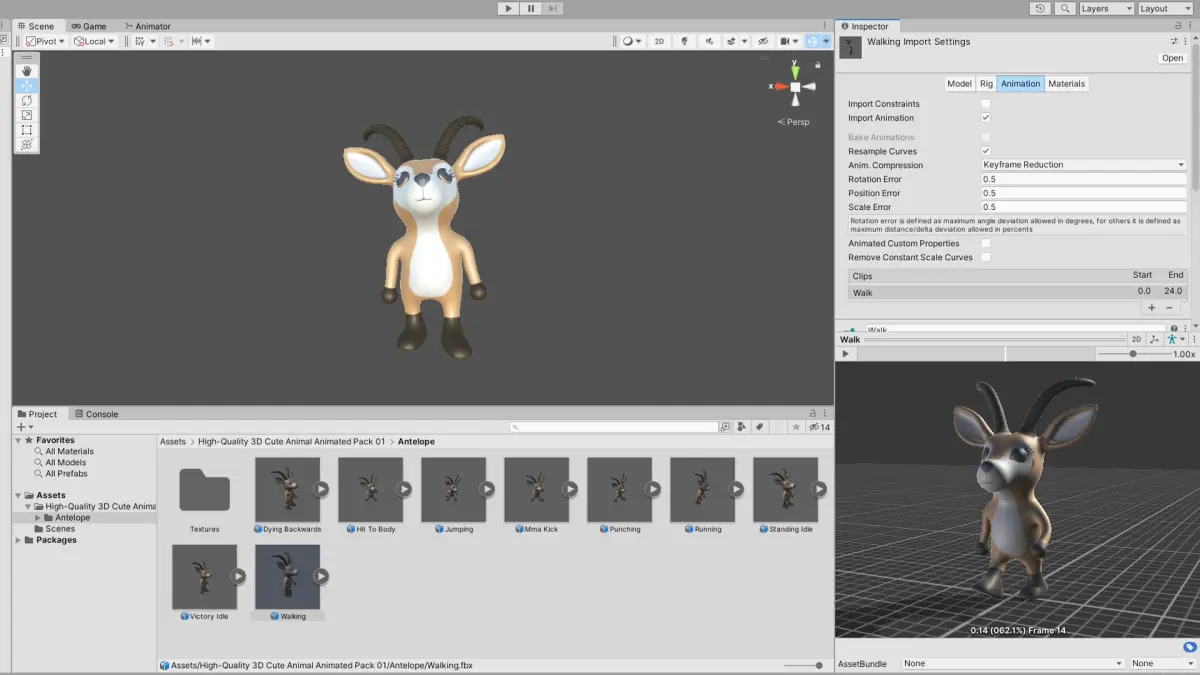Image resolution: width=1200 pixels, height=675 pixels.
Task: Select the Move tool in scene toolbar
Action: tap(27, 86)
